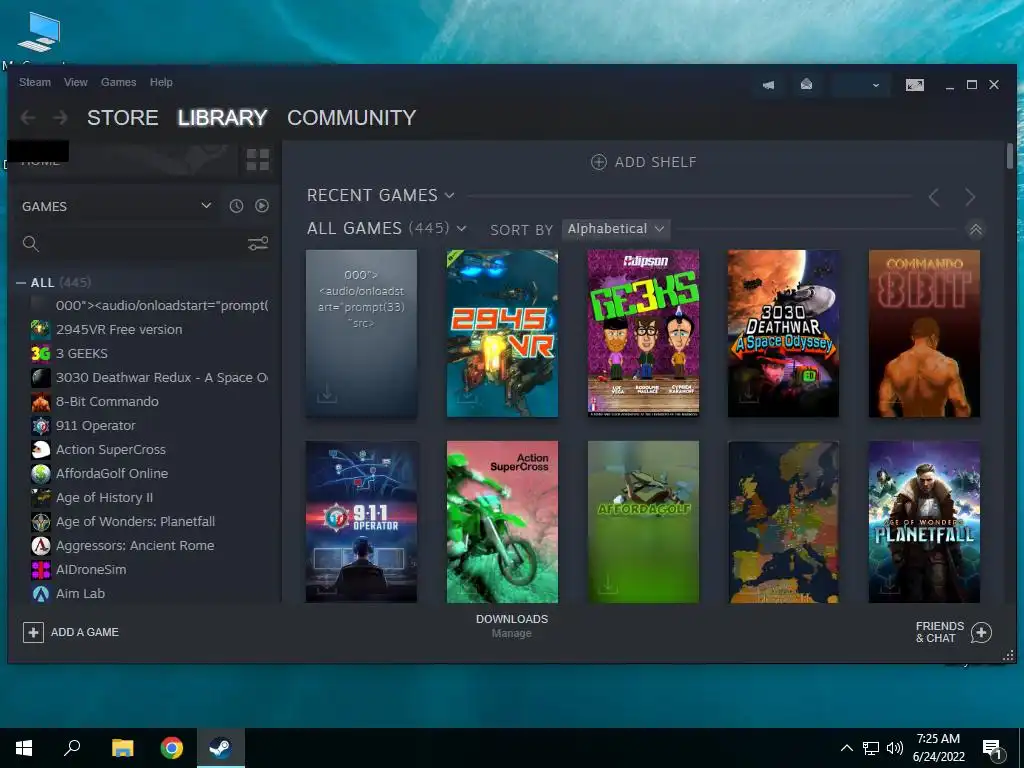
Task: Click ADD A GAME text
Action: 85,632
